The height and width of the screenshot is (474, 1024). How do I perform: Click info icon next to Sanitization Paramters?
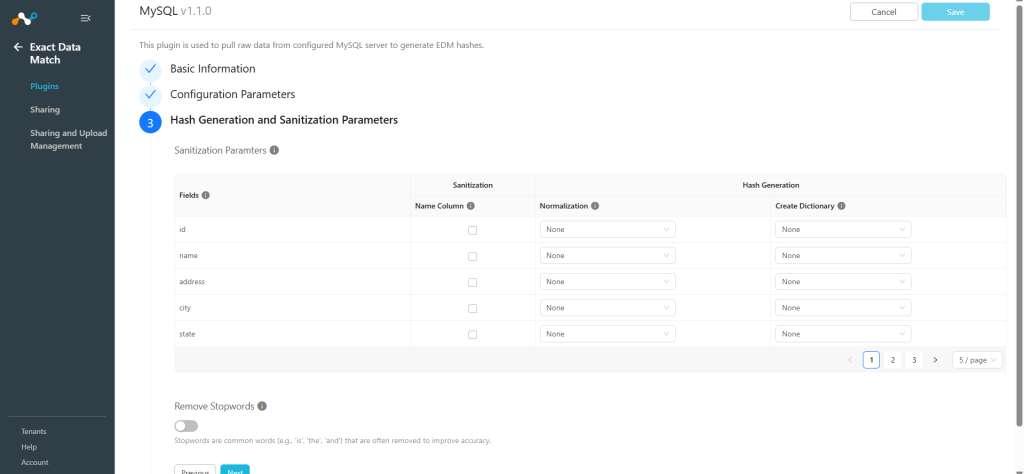point(274,150)
